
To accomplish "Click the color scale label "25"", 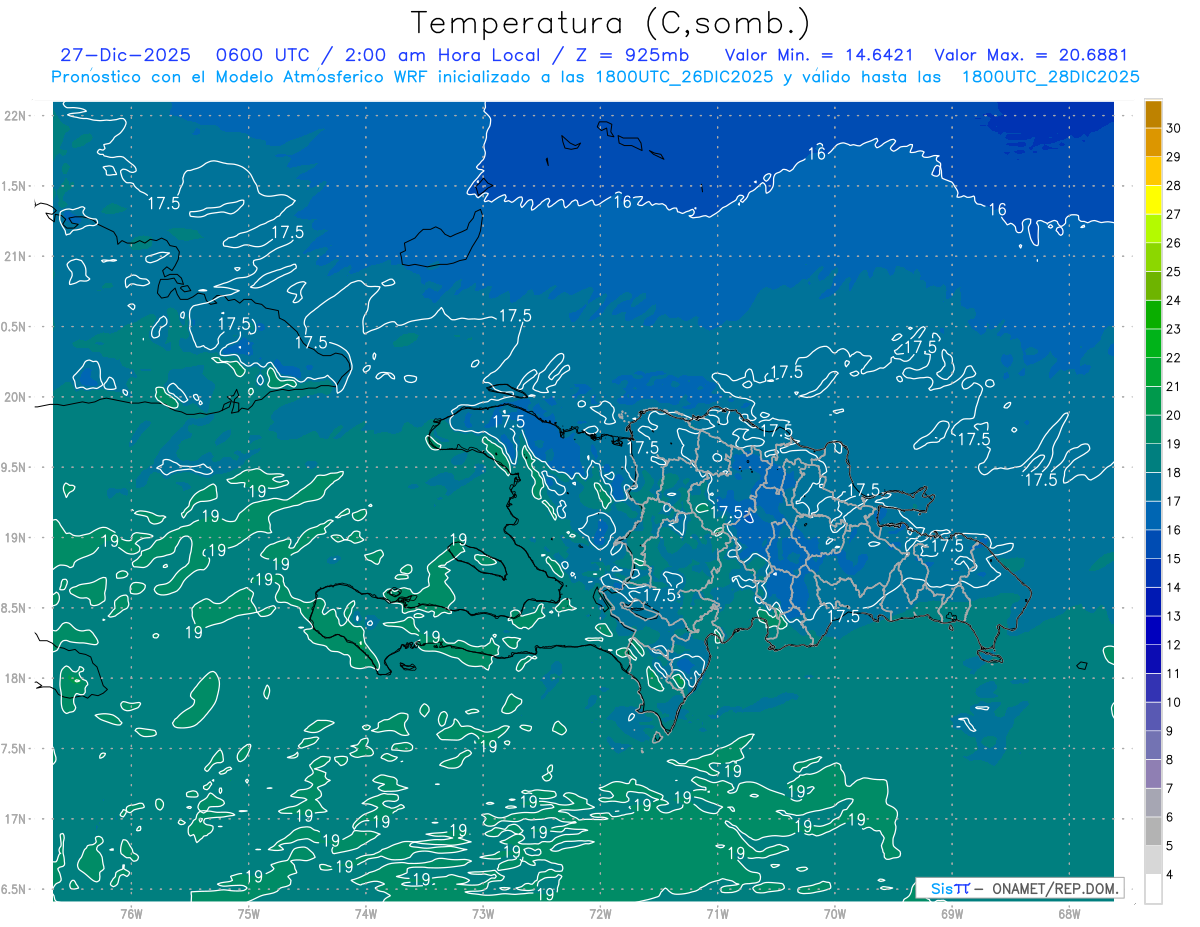I will (x=1174, y=271).
